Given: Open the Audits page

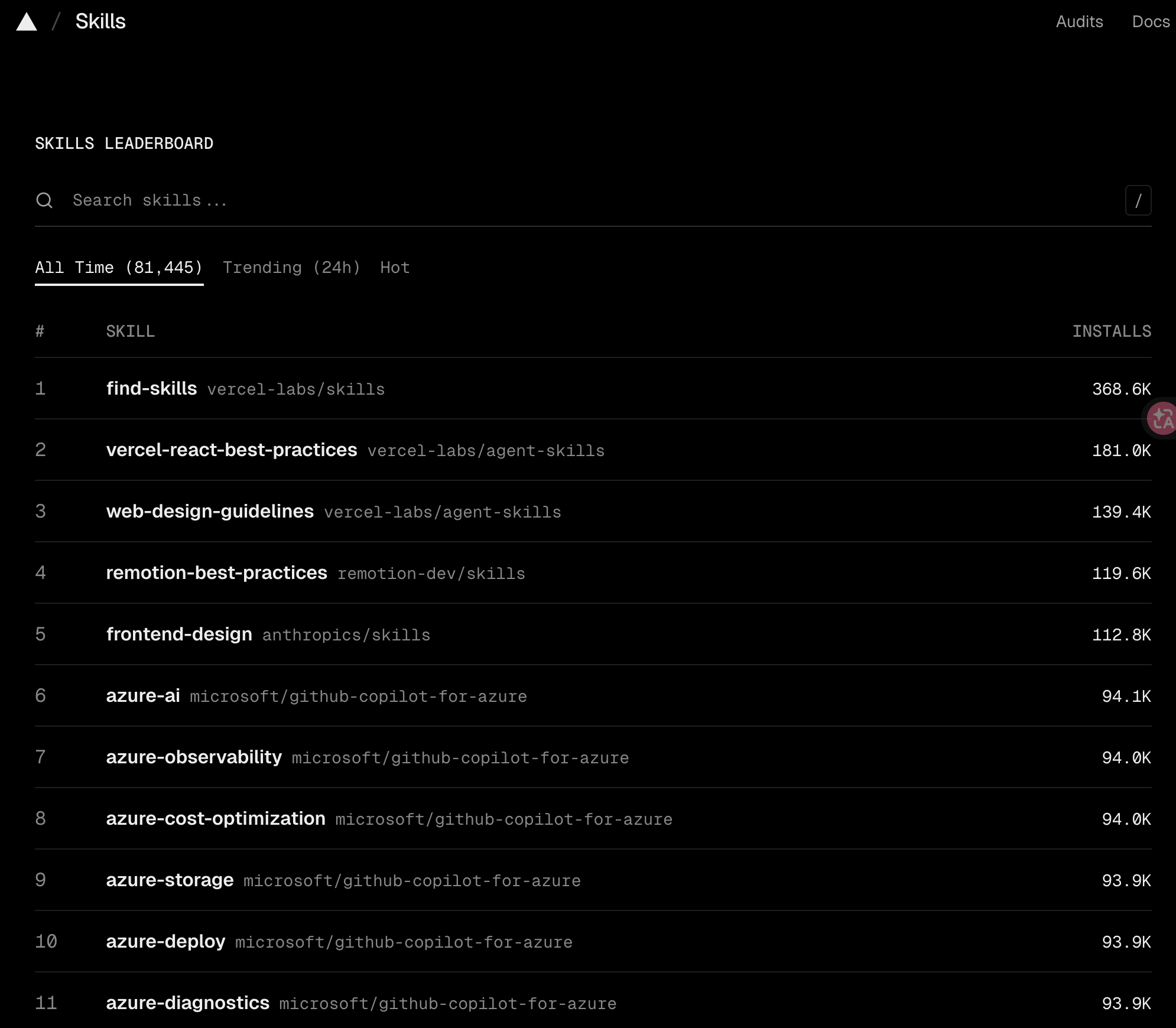Looking at the screenshot, I should click(1079, 22).
